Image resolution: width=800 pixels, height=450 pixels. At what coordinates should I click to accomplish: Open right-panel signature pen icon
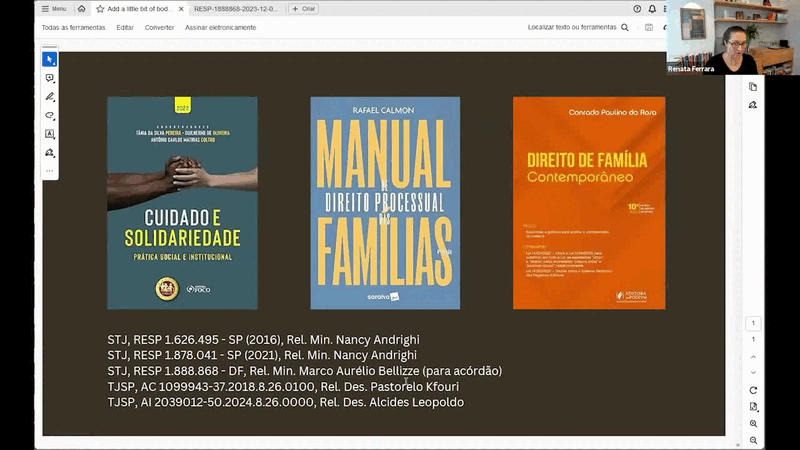[x=753, y=105]
